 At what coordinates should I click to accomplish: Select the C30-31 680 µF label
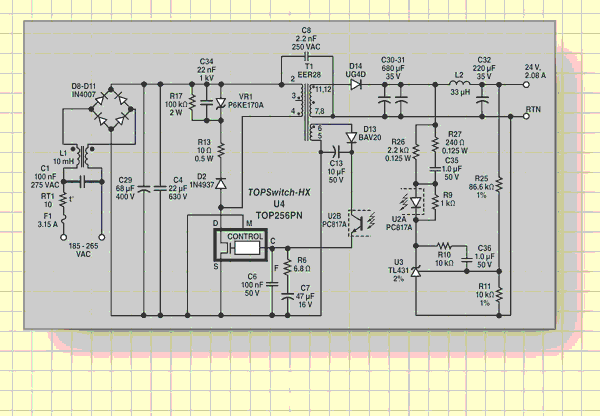pyautogui.click(x=393, y=68)
